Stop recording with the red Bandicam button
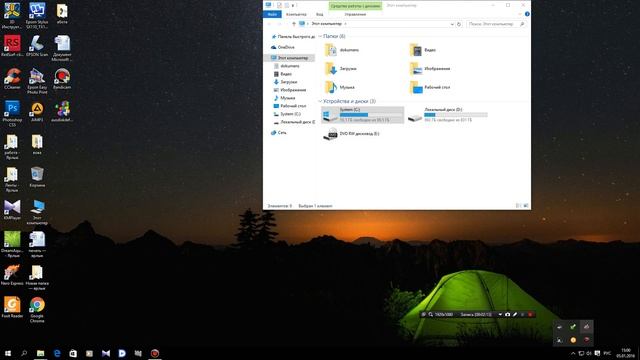The width and height of the screenshot is (640, 360). (530, 314)
